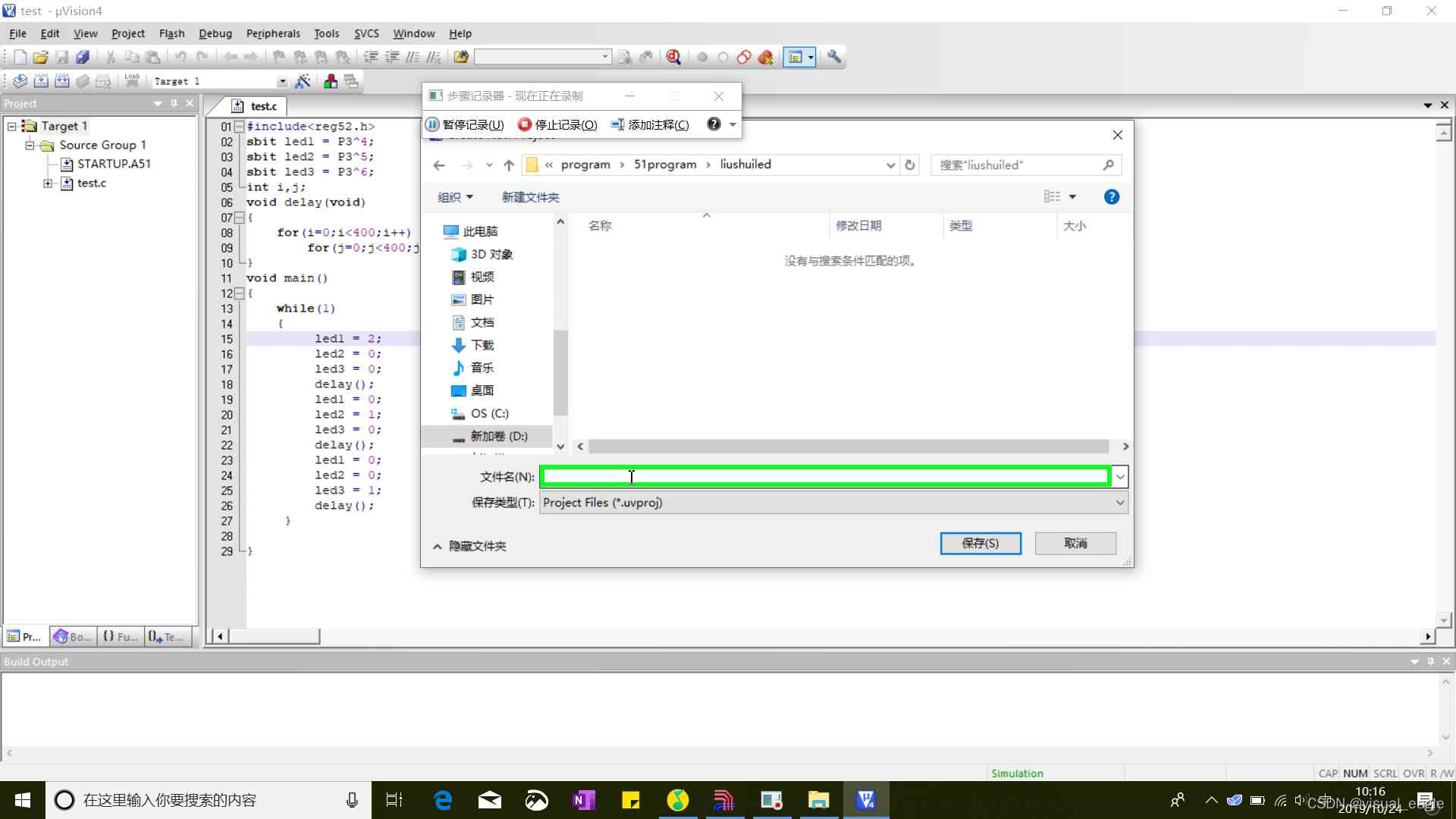Click the Open file icon in toolbar

pyautogui.click(x=41, y=57)
